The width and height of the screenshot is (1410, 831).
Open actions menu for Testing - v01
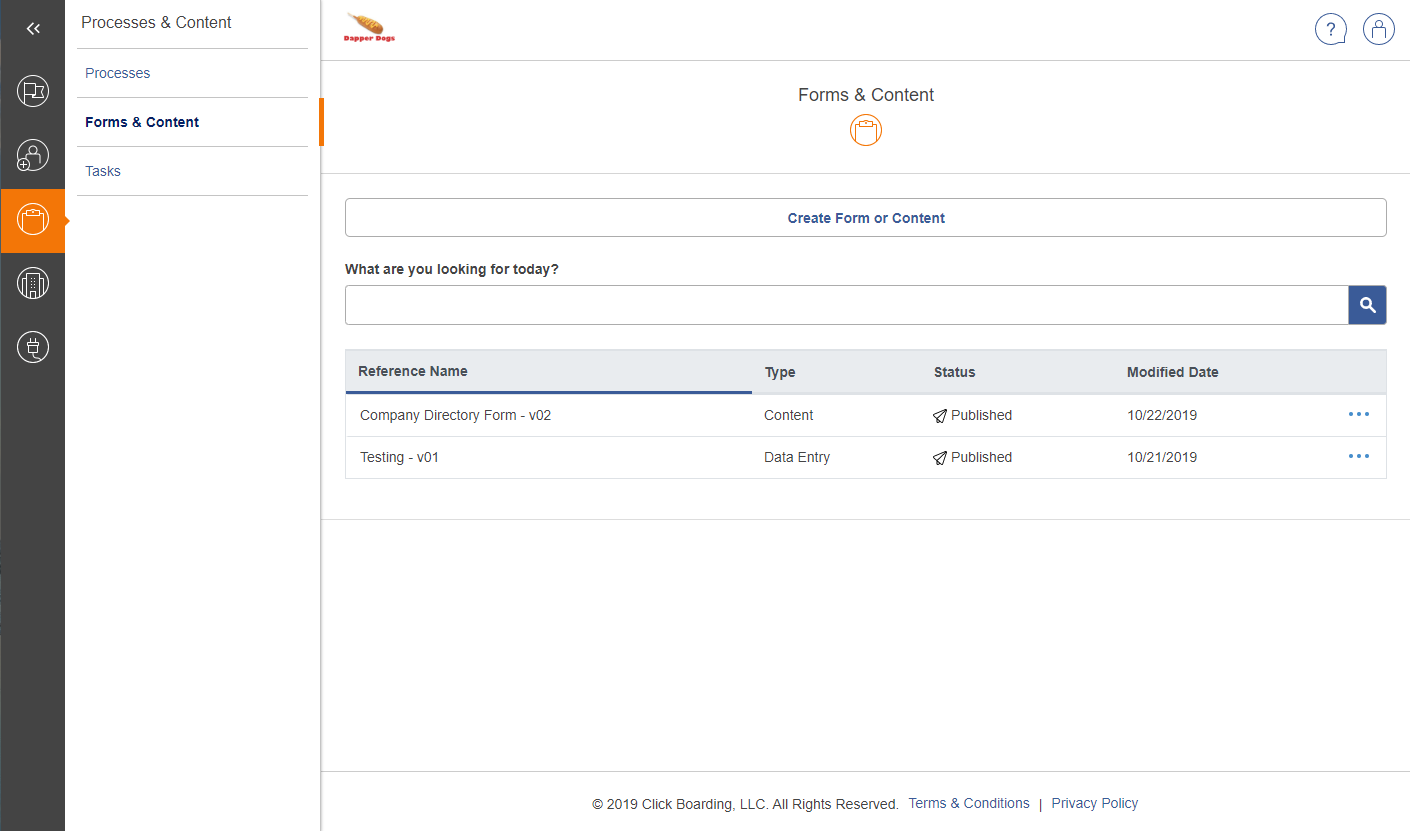tap(1358, 456)
